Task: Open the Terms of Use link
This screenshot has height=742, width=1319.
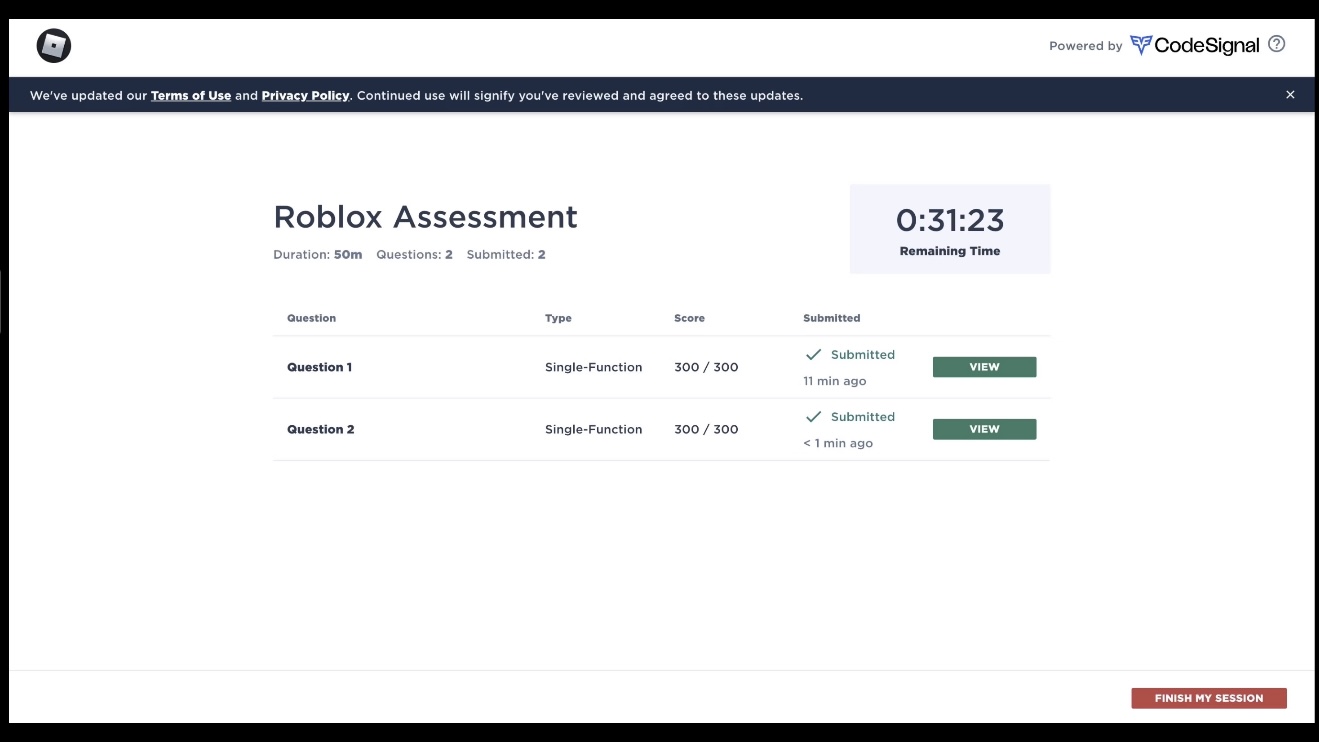Action: click(x=191, y=96)
